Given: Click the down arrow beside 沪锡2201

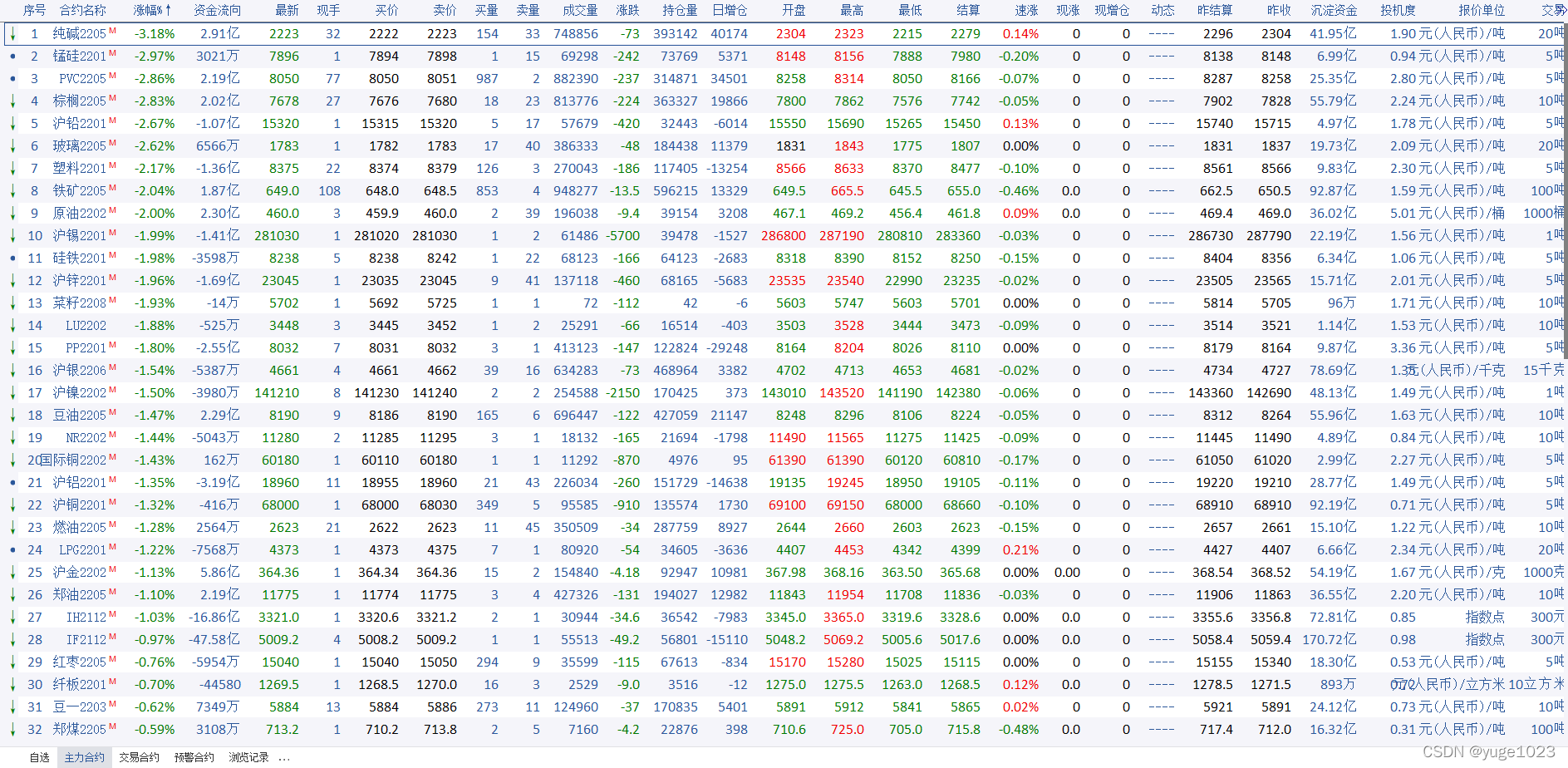Looking at the screenshot, I should (12, 235).
